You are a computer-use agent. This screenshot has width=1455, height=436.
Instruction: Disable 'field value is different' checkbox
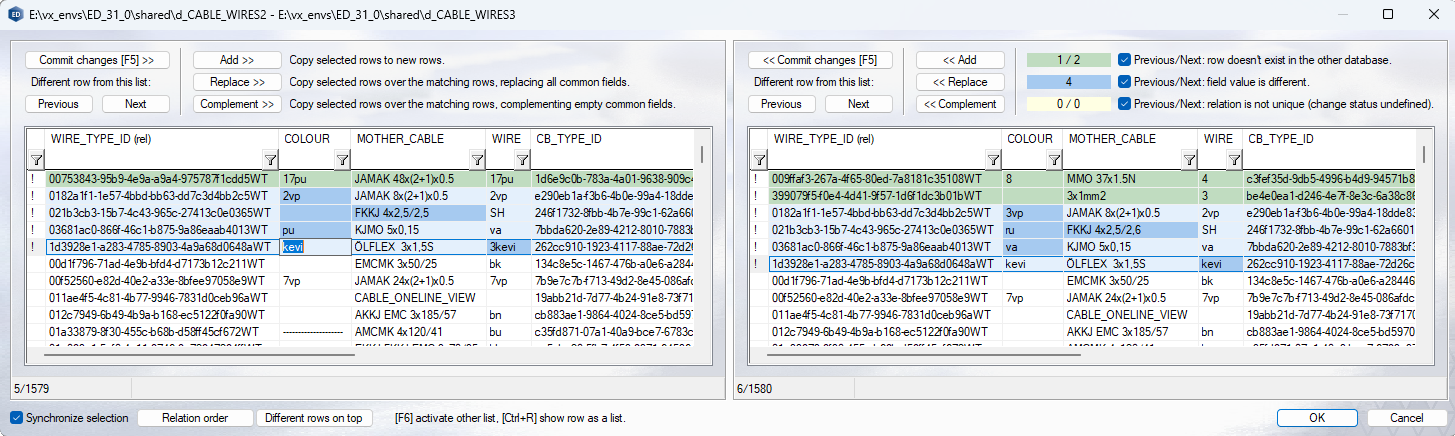click(x=1125, y=82)
